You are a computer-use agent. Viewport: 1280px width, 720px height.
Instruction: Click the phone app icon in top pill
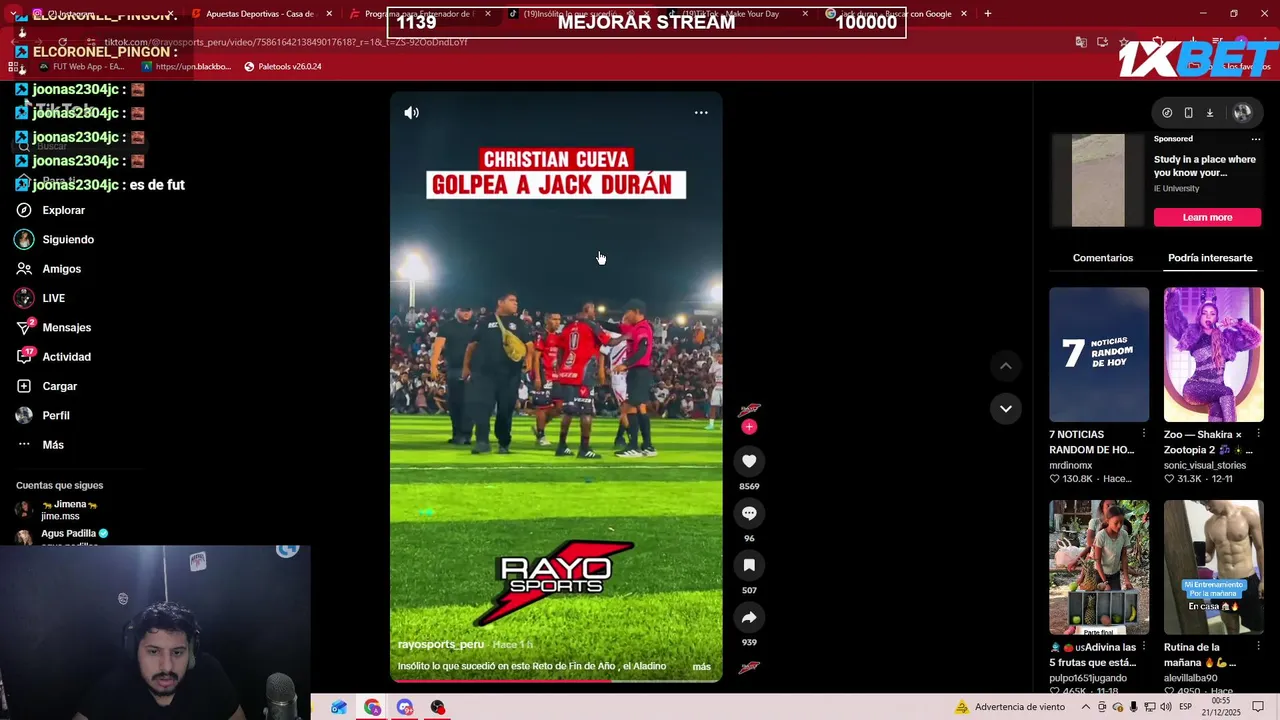[1188, 113]
